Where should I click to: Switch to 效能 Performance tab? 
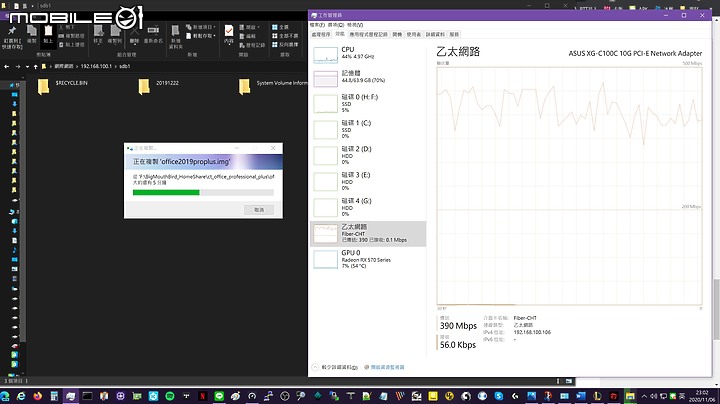tap(340, 34)
